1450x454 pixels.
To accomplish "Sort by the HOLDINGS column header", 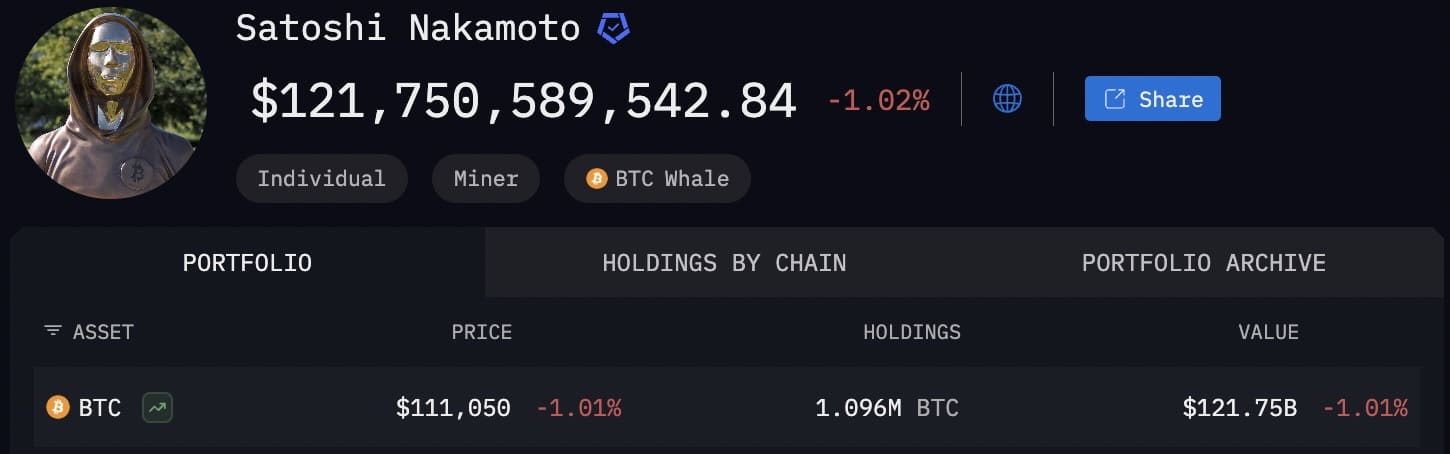I will (x=911, y=332).
